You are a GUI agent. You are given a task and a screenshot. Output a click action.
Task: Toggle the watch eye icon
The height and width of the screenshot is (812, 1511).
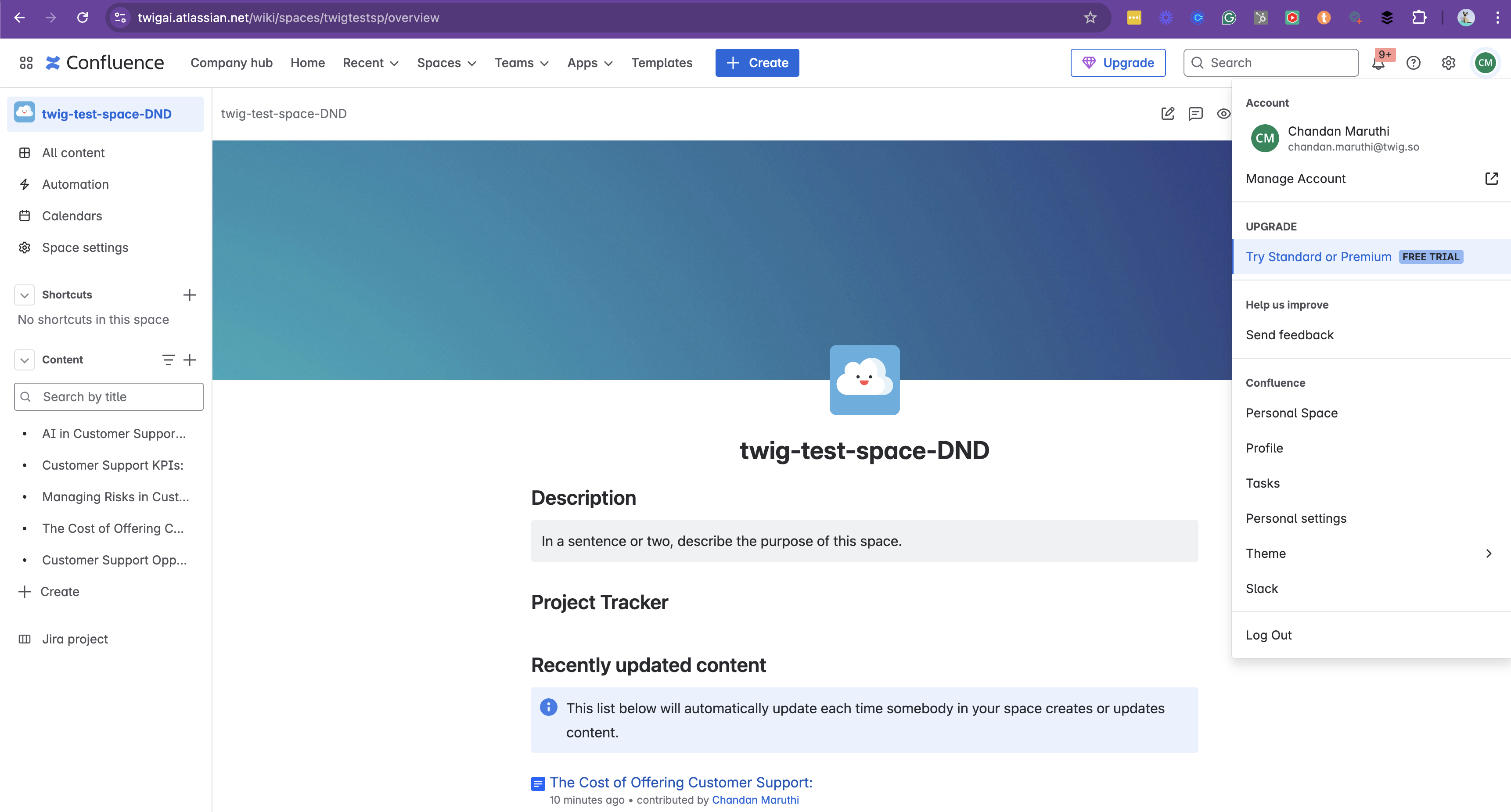click(1223, 114)
